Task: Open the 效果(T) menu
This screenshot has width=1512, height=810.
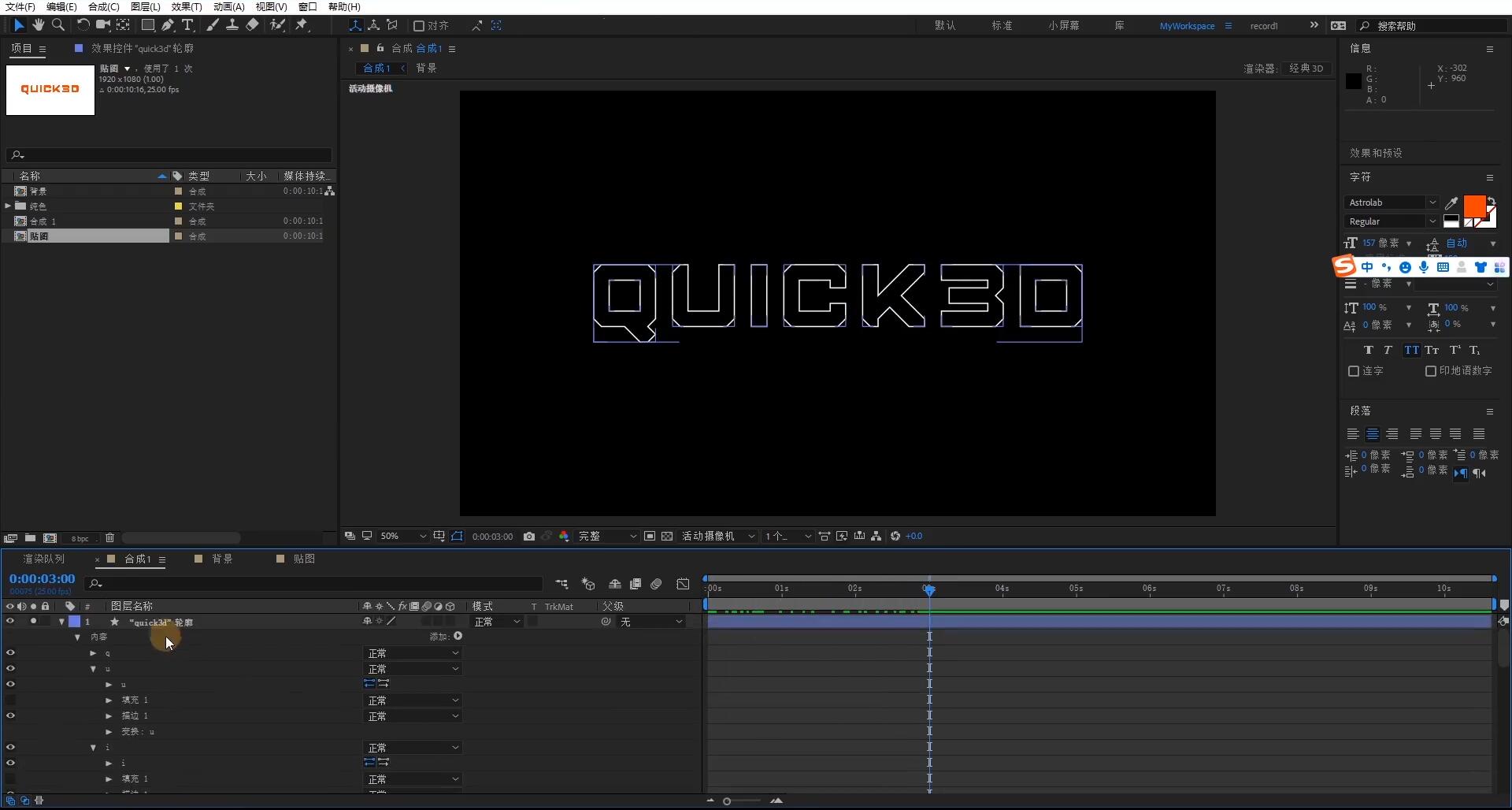Action: click(187, 7)
